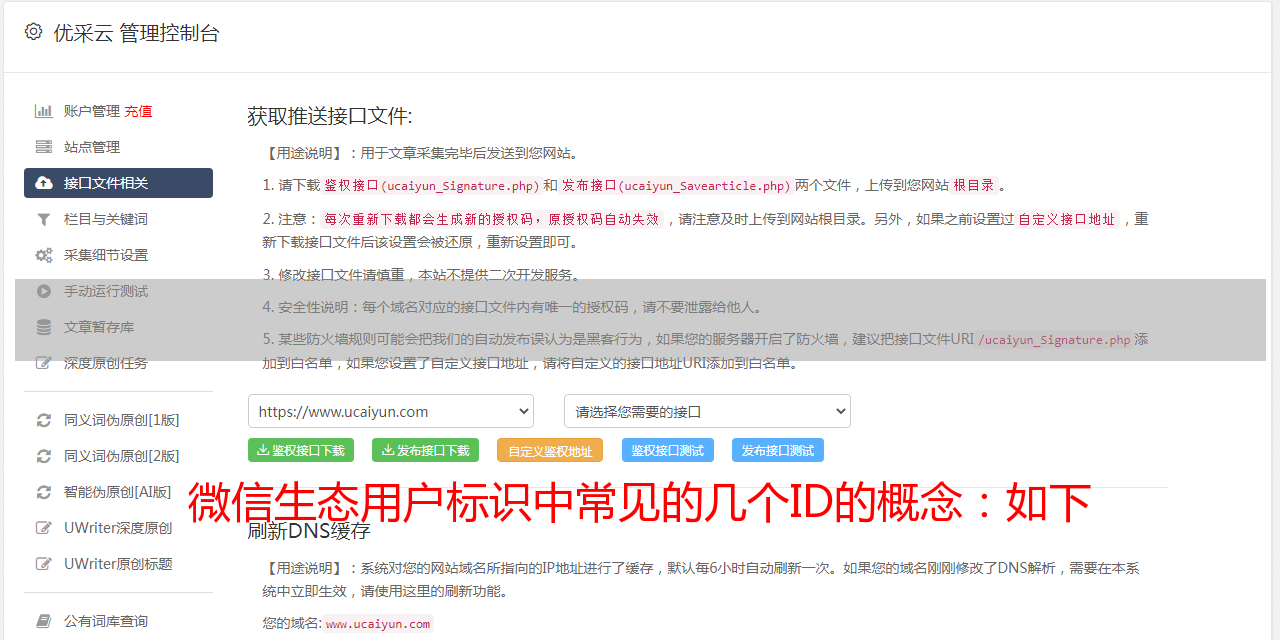Click the database icon beside 文章暂存库

click(44, 327)
